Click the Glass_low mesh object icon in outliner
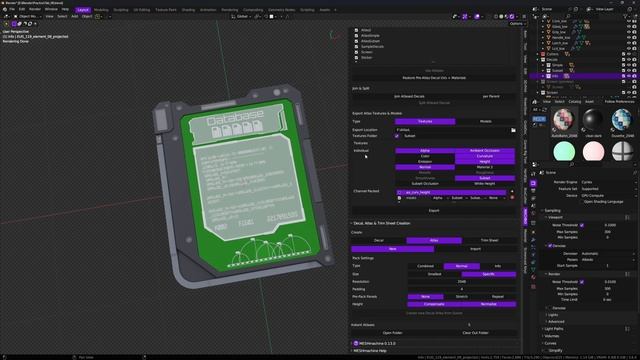Image resolution: width=640 pixels, height=360 pixels. point(549,26)
